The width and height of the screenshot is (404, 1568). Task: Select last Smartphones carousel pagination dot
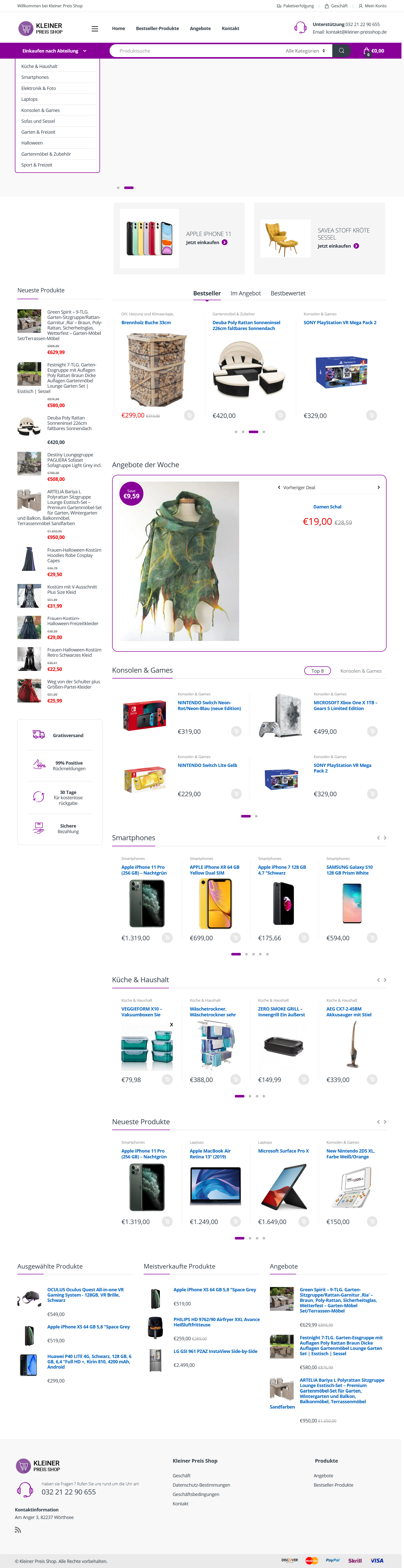[x=267, y=954]
